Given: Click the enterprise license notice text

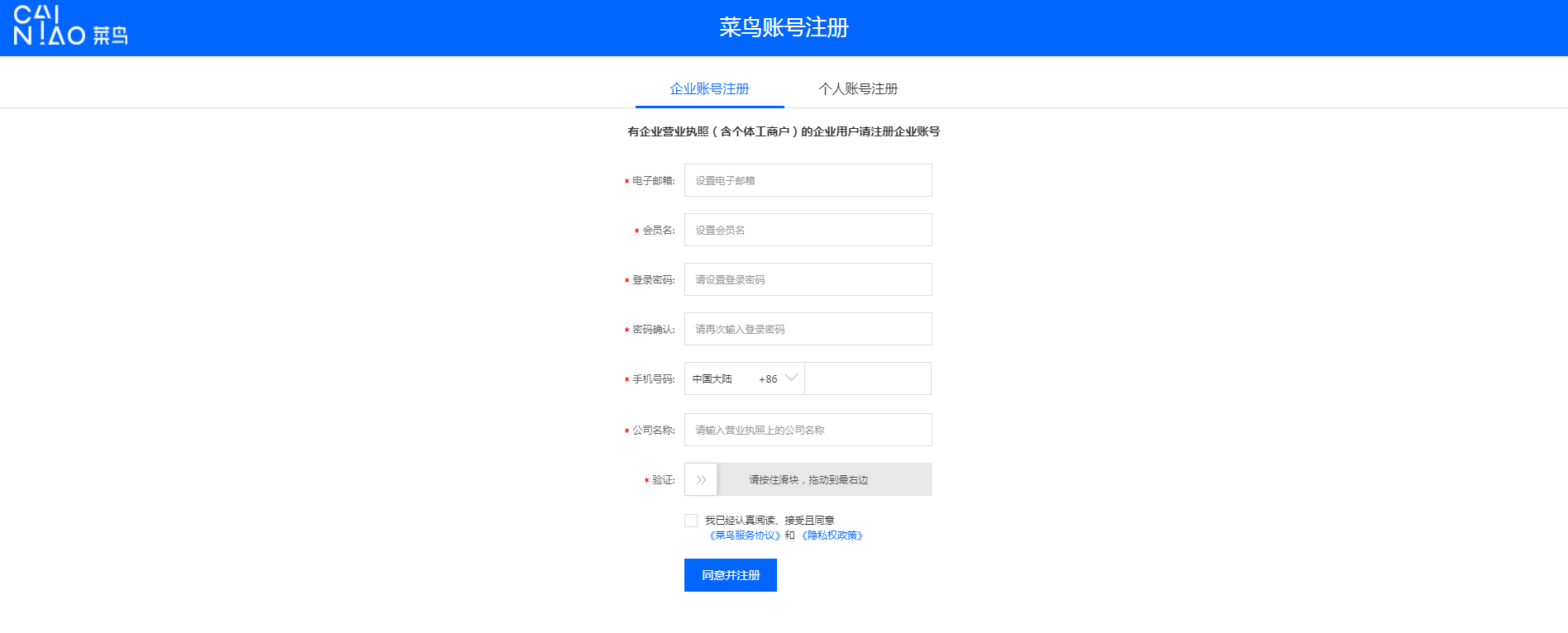Looking at the screenshot, I should (x=784, y=131).
